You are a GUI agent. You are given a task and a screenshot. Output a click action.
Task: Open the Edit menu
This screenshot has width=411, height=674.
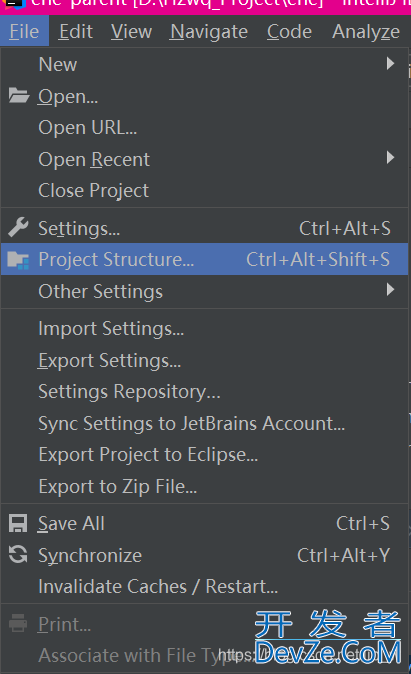(76, 31)
